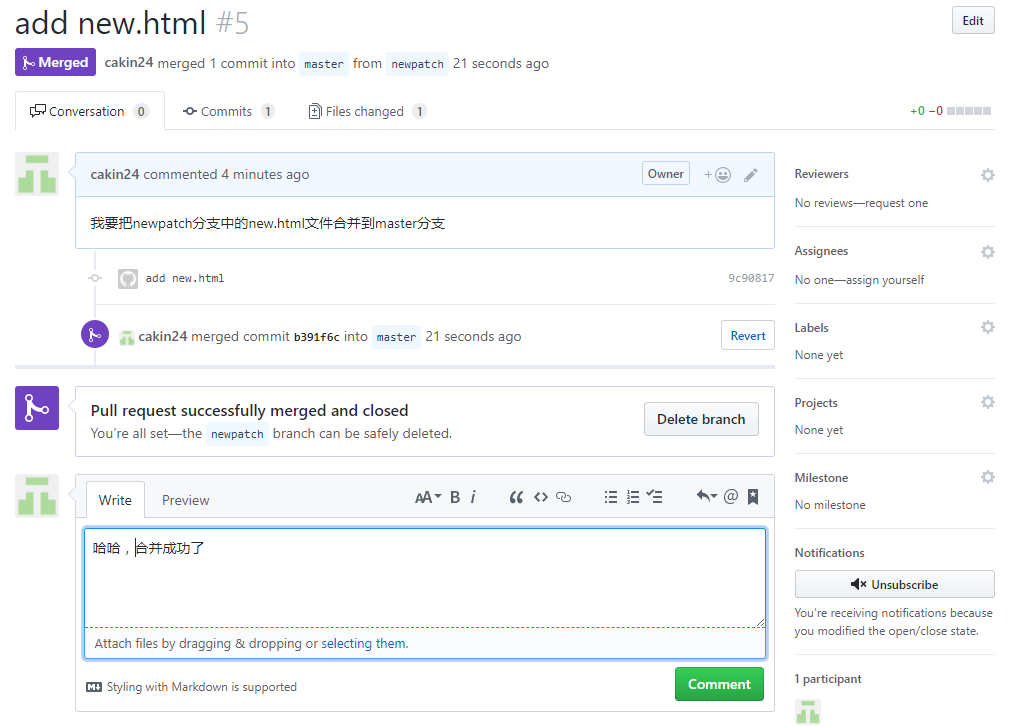
Task: Click the newpatch branch label in the header
Action: click(x=417, y=64)
